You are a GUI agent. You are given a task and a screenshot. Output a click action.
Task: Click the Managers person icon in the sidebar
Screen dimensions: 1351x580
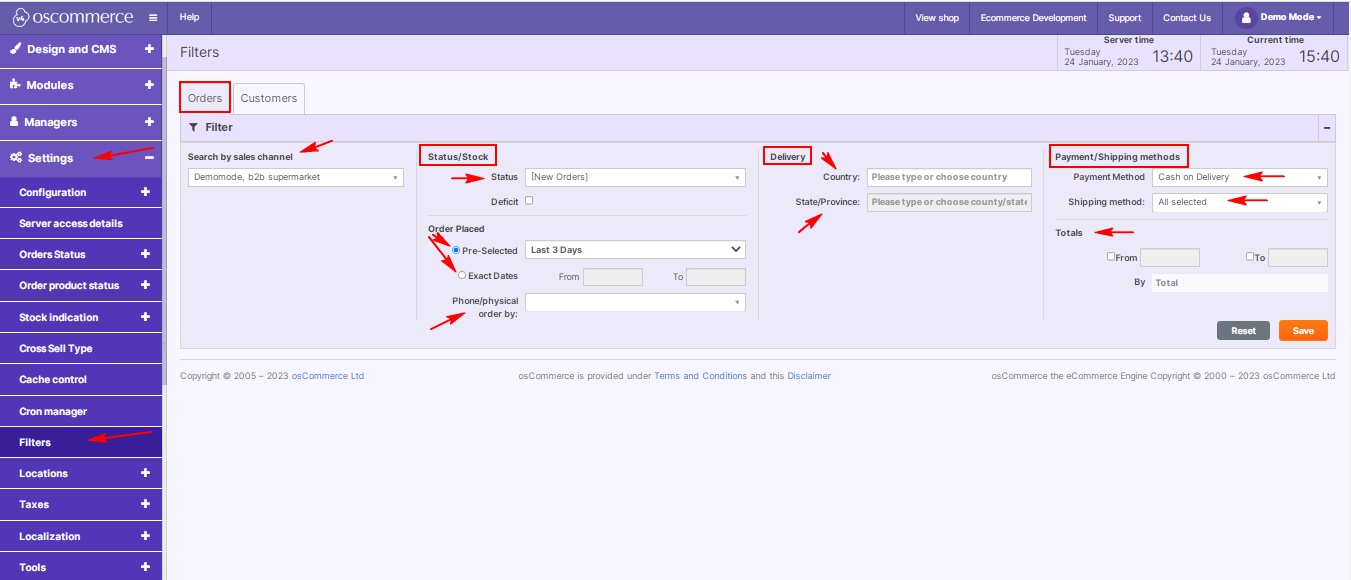[12, 121]
